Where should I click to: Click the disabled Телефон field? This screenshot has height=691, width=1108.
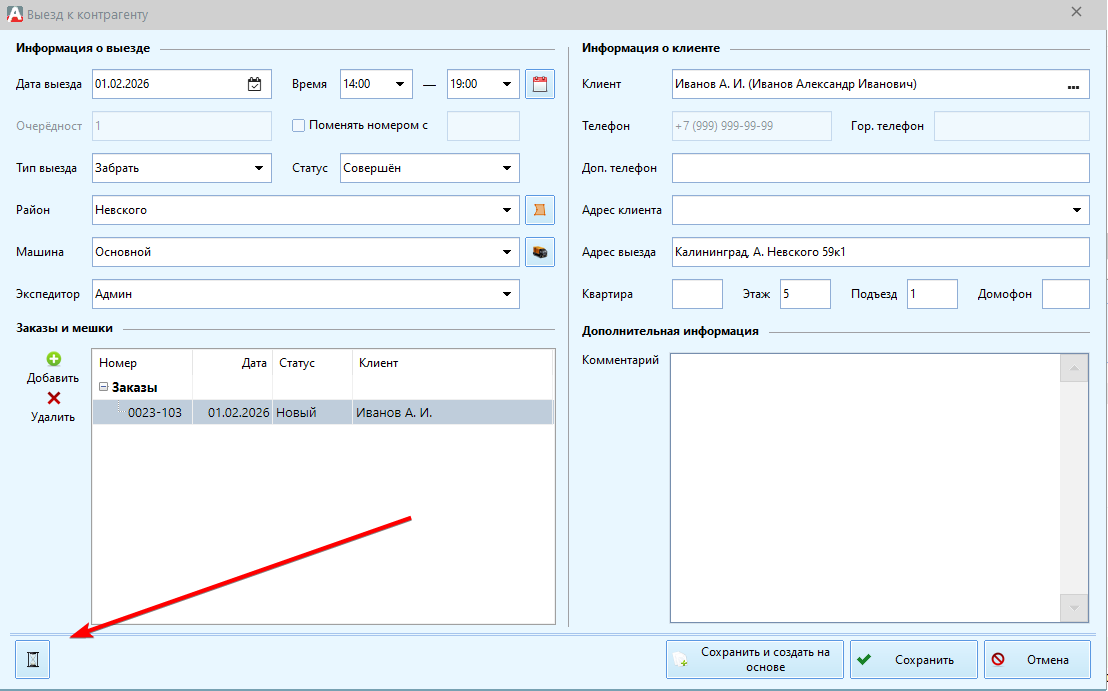coord(752,126)
